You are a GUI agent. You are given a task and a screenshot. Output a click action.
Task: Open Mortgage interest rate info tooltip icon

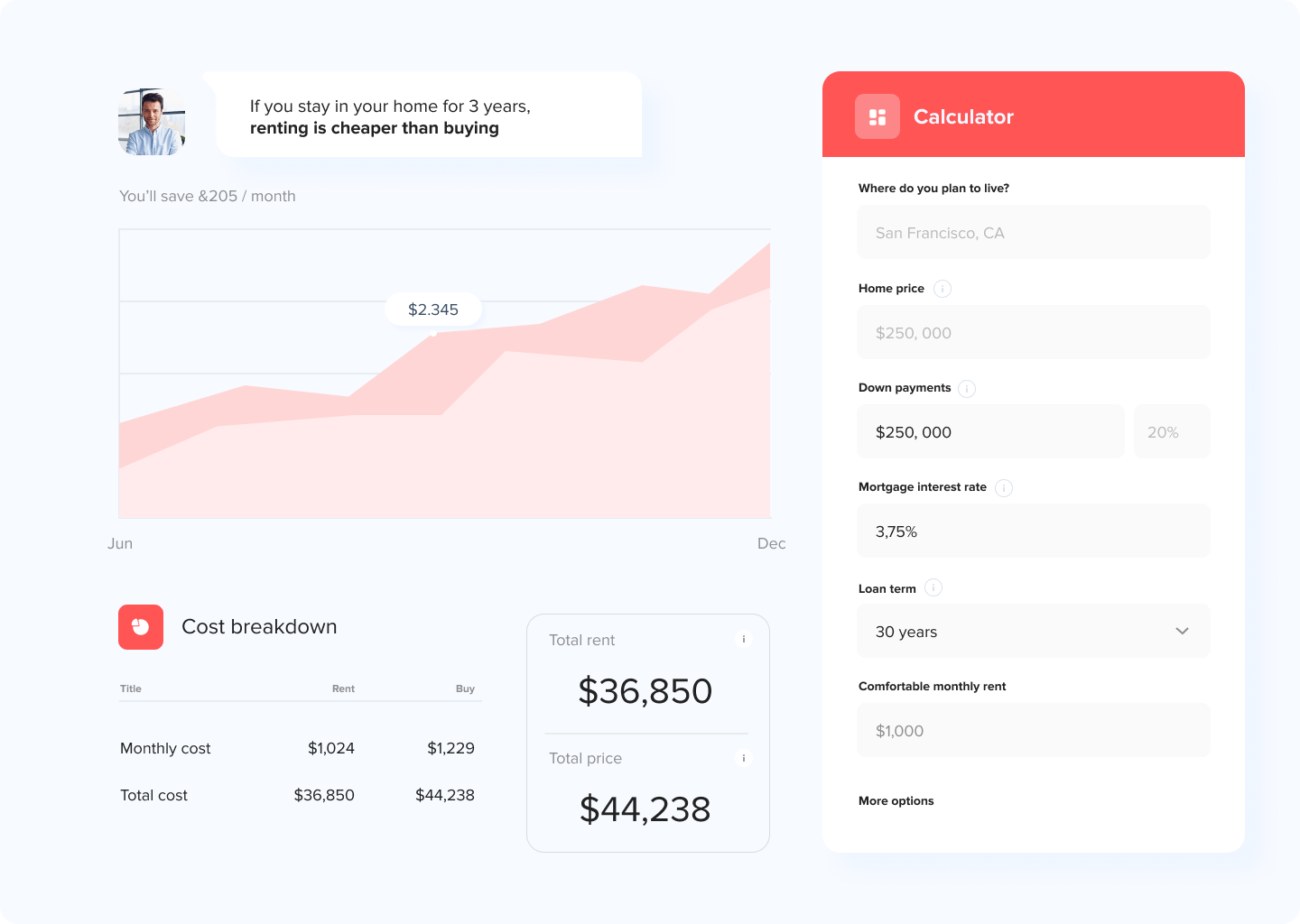click(1003, 488)
